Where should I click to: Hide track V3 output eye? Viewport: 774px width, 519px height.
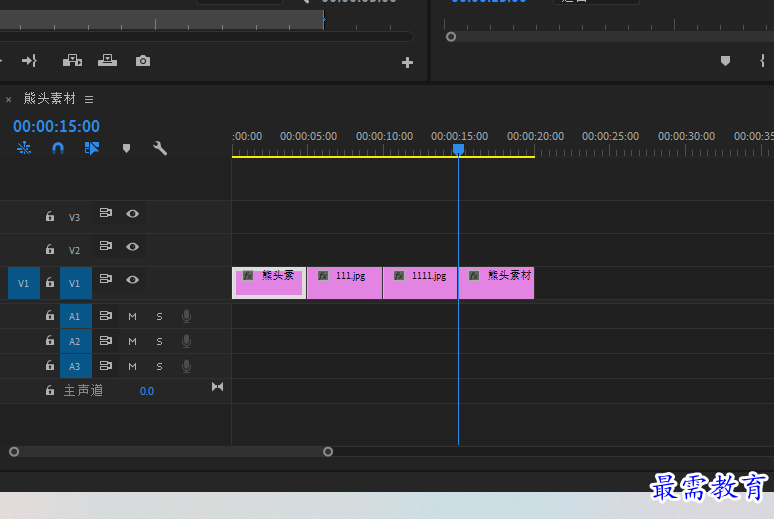132,214
